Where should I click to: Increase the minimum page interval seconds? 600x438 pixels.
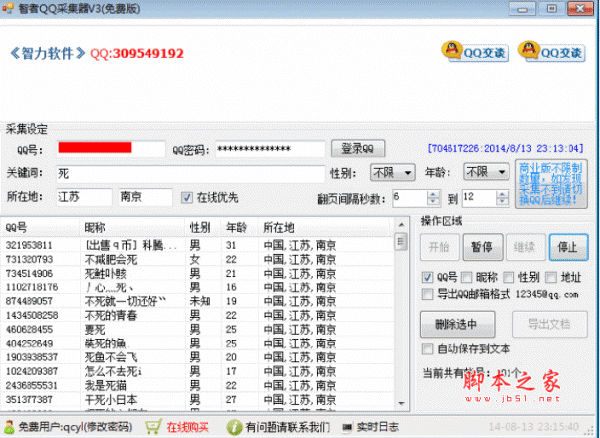(x=433, y=194)
